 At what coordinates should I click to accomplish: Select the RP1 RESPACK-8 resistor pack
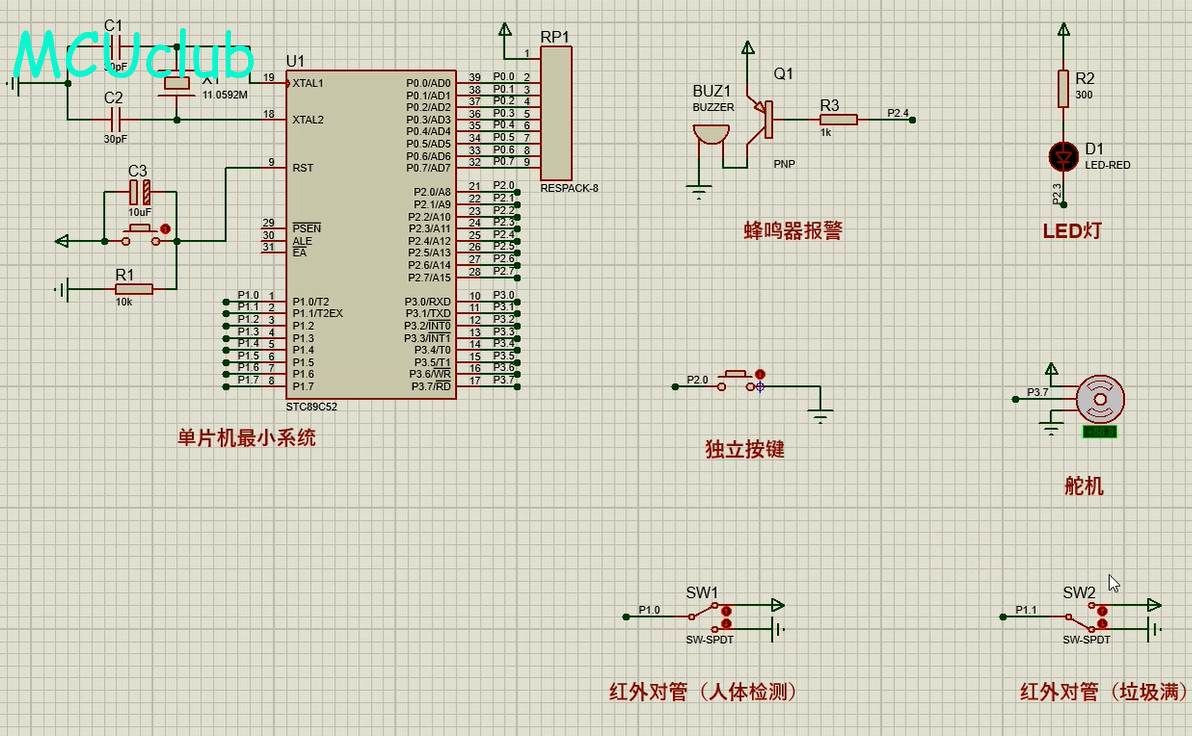click(556, 113)
